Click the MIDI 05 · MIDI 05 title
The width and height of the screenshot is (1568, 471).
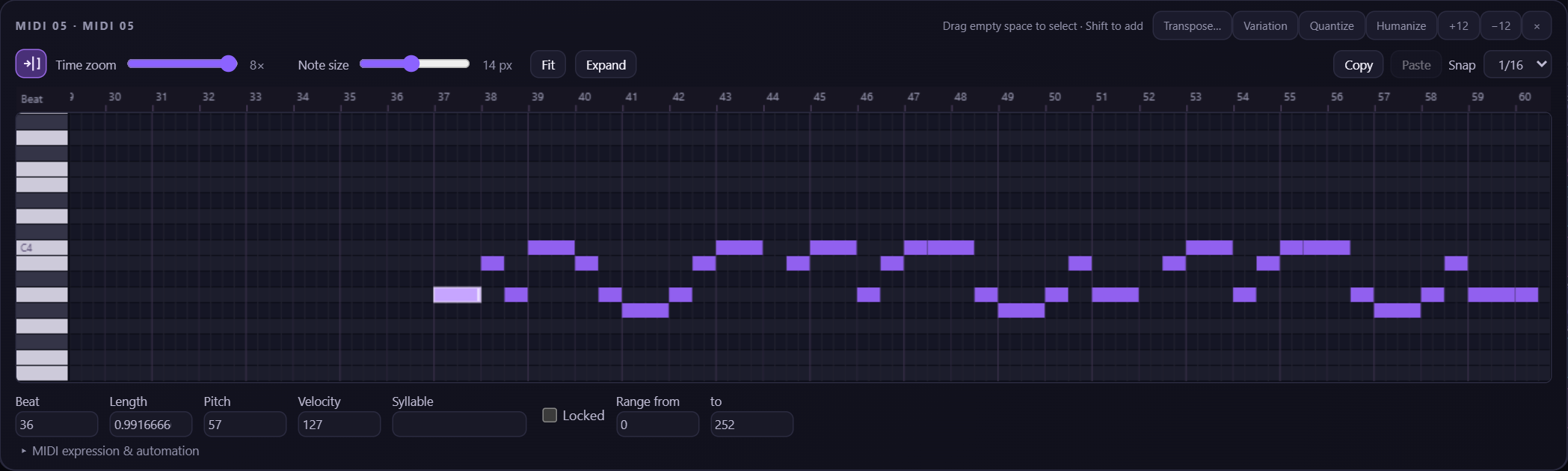point(75,25)
